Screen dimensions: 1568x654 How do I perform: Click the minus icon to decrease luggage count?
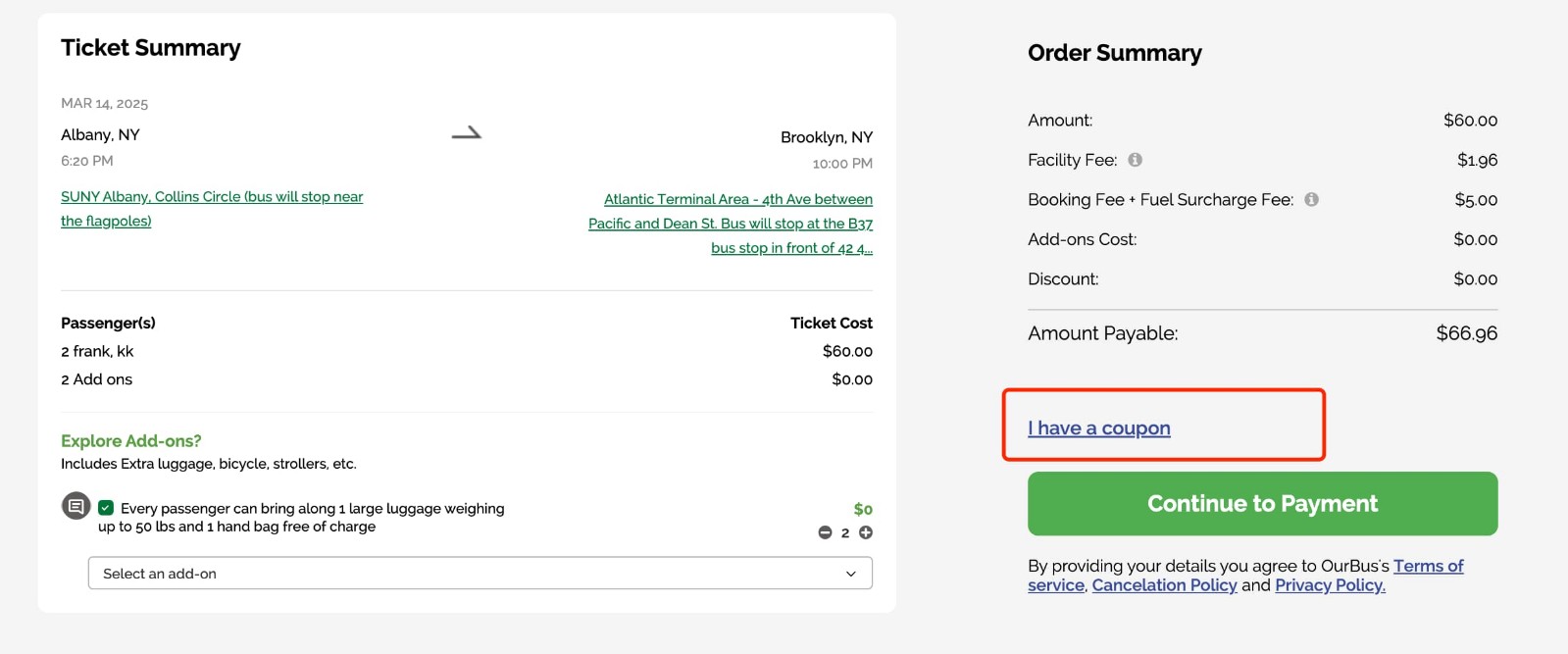pos(825,532)
